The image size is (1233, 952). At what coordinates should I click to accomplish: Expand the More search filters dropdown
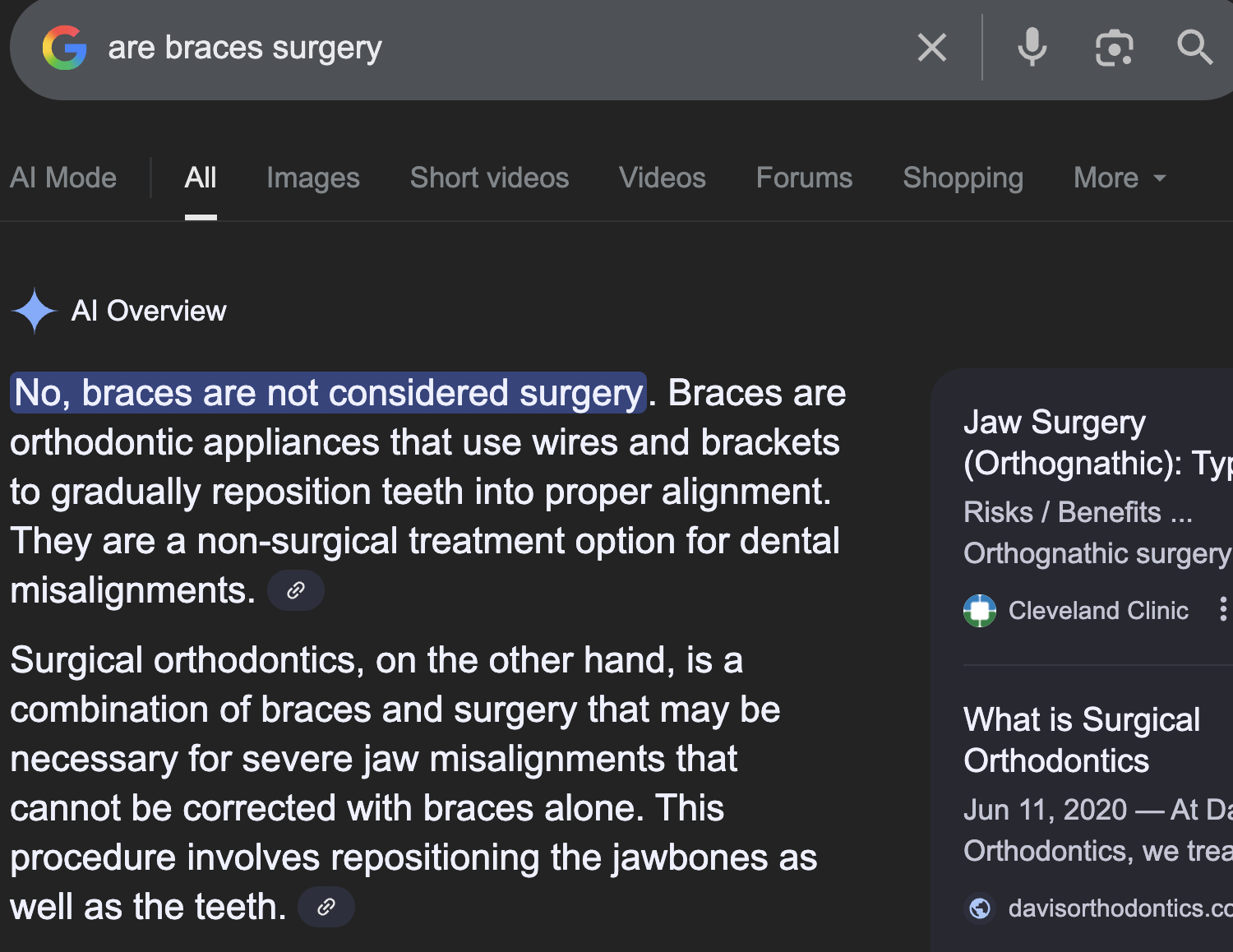(1119, 178)
